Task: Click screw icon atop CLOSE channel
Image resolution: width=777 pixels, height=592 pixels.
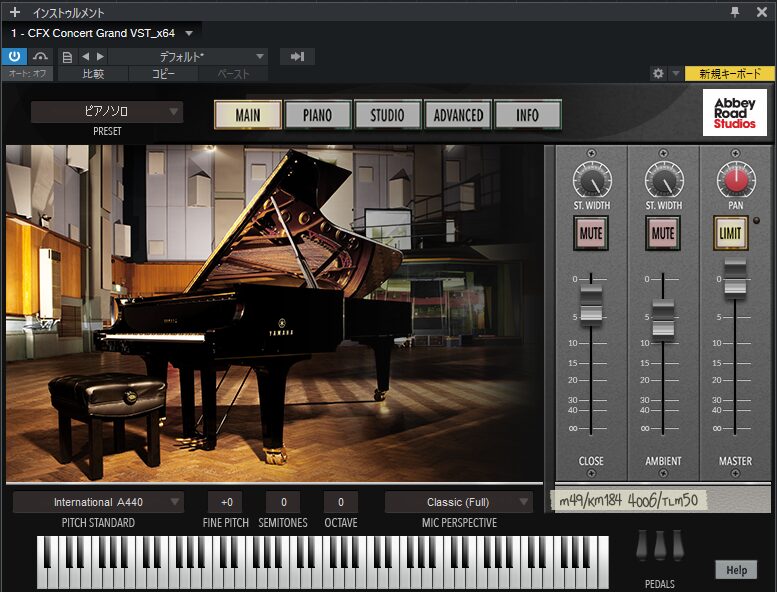Action: pyautogui.click(x=591, y=153)
